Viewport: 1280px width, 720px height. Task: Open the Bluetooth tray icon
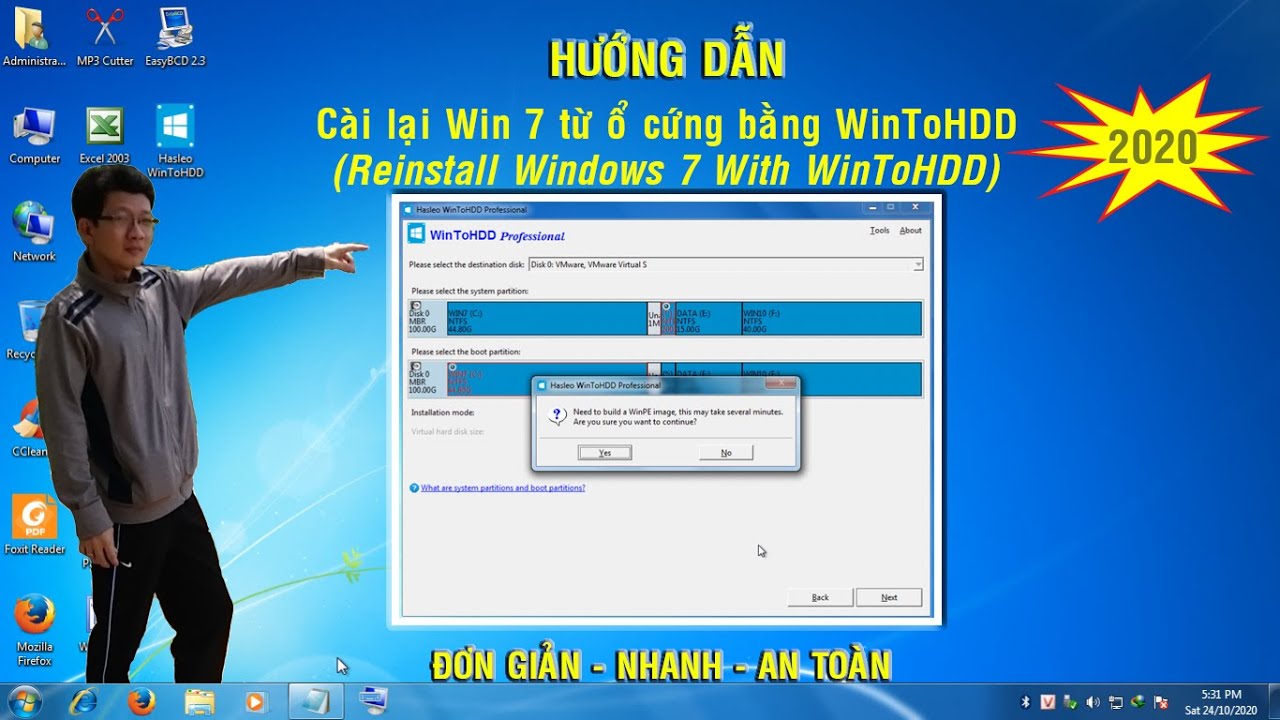click(x=1025, y=702)
